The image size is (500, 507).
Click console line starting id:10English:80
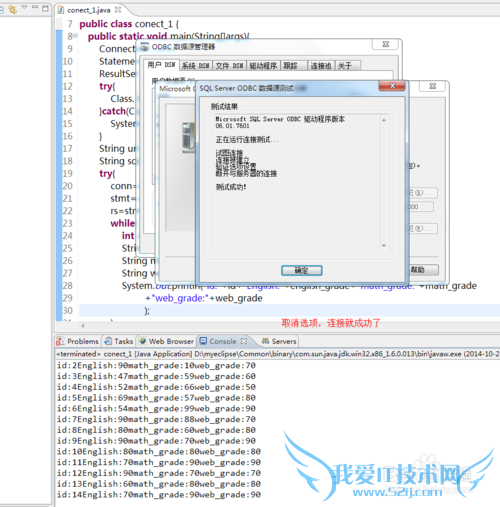159,452
